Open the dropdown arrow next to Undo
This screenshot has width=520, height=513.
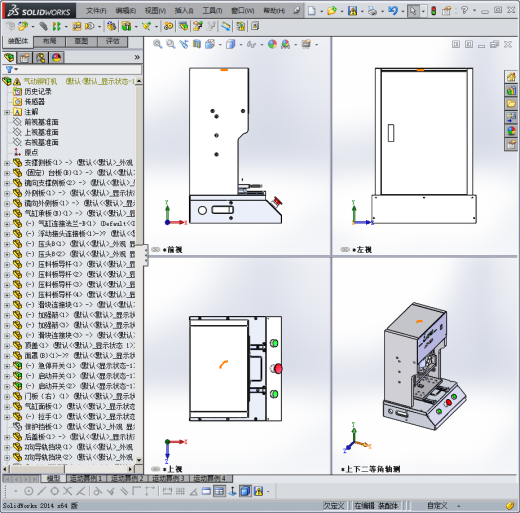click(x=403, y=11)
